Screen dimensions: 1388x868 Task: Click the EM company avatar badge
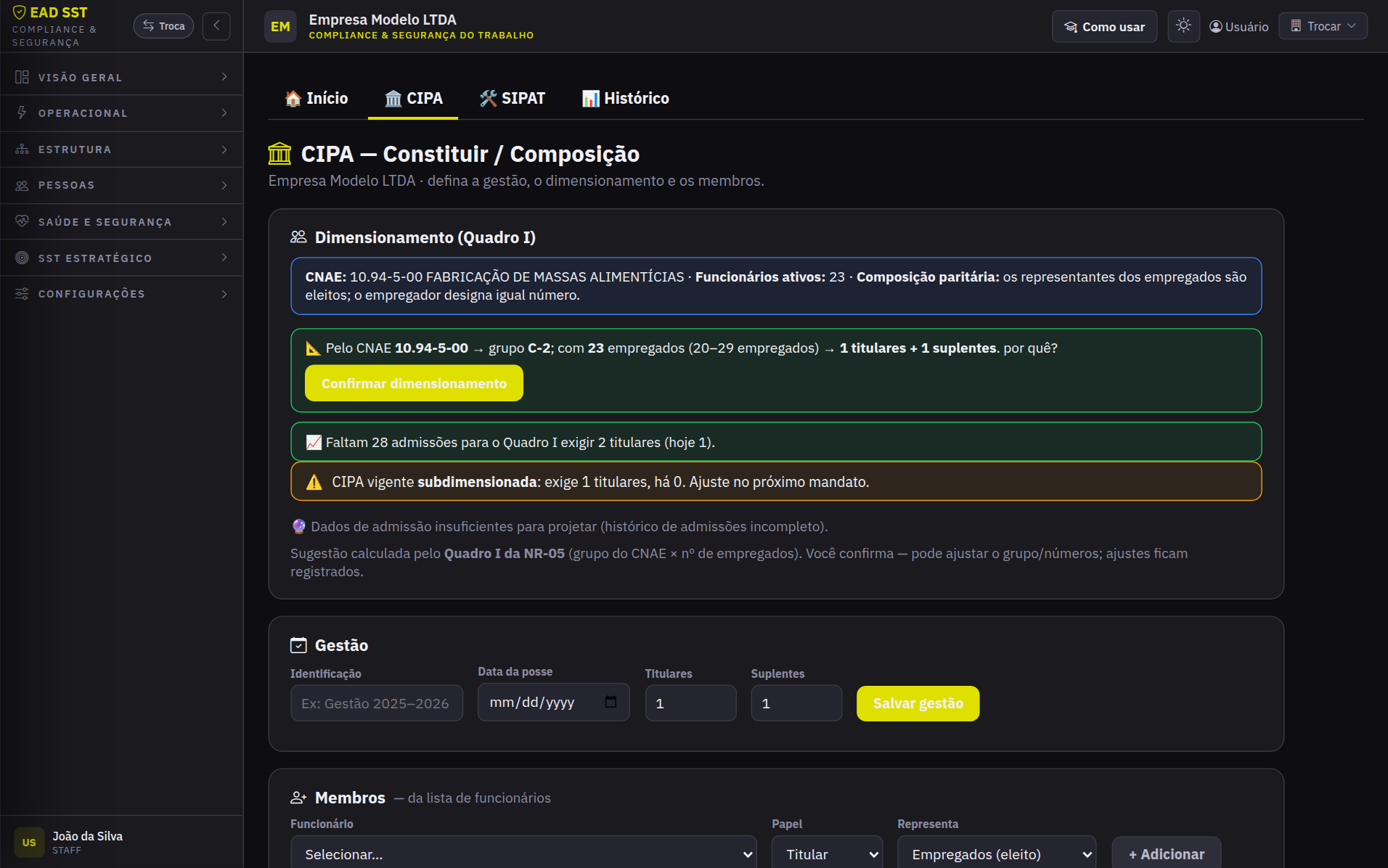(x=280, y=27)
